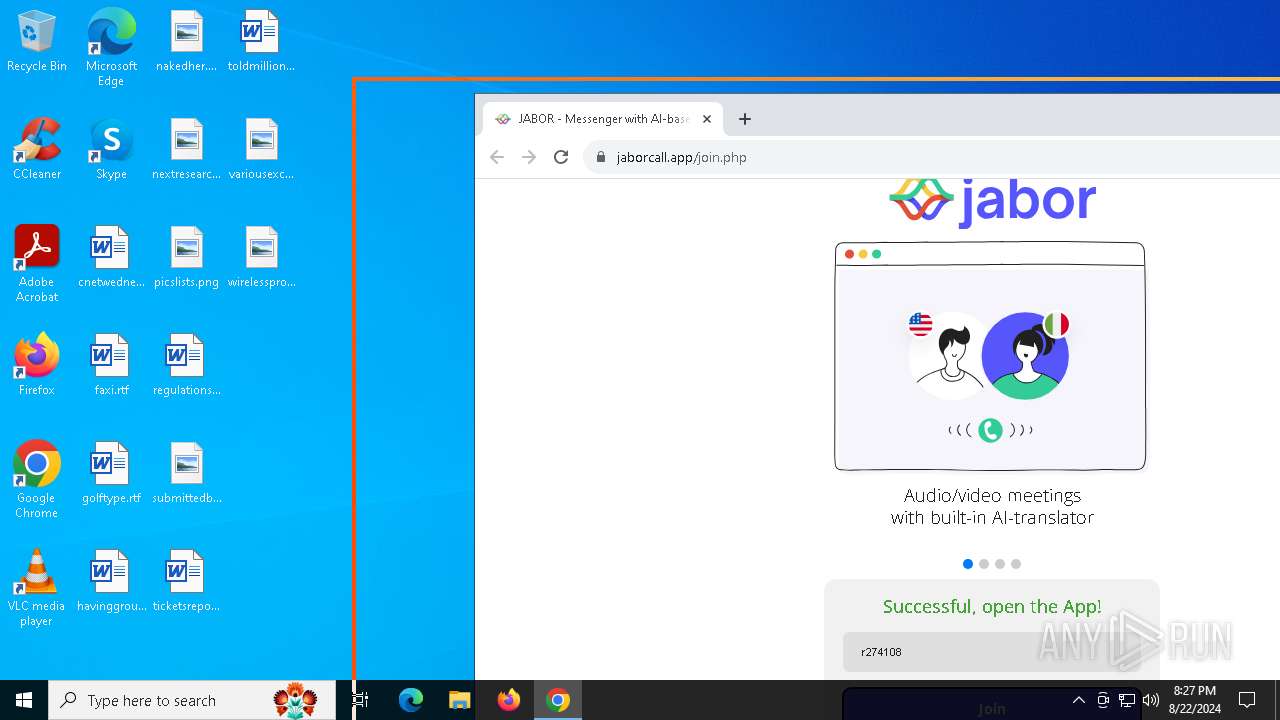The height and width of the screenshot is (720, 1280).
Task: Click the taskbar search box
Action: point(192,700)
